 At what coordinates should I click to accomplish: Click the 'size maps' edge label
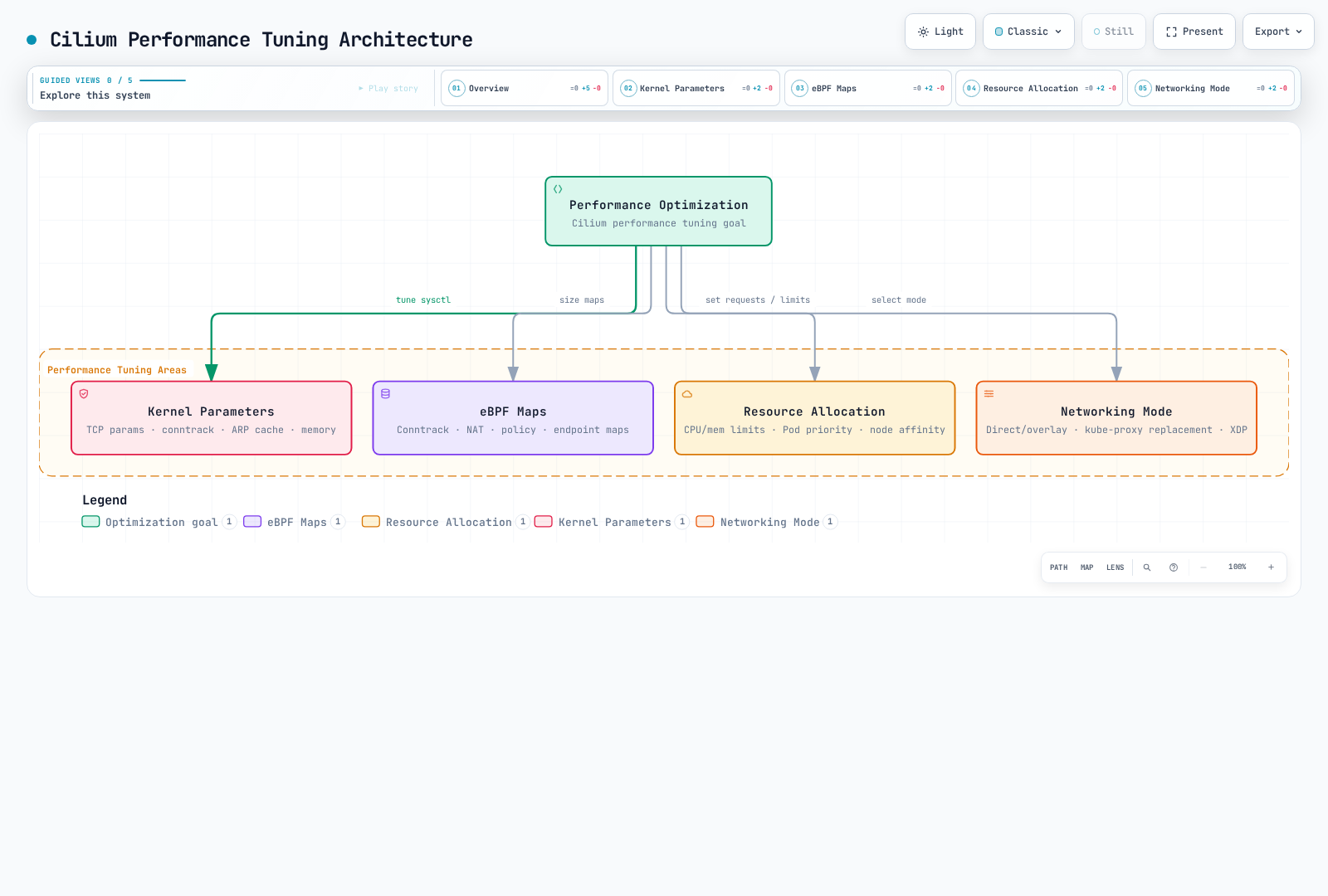click(582, 300)
